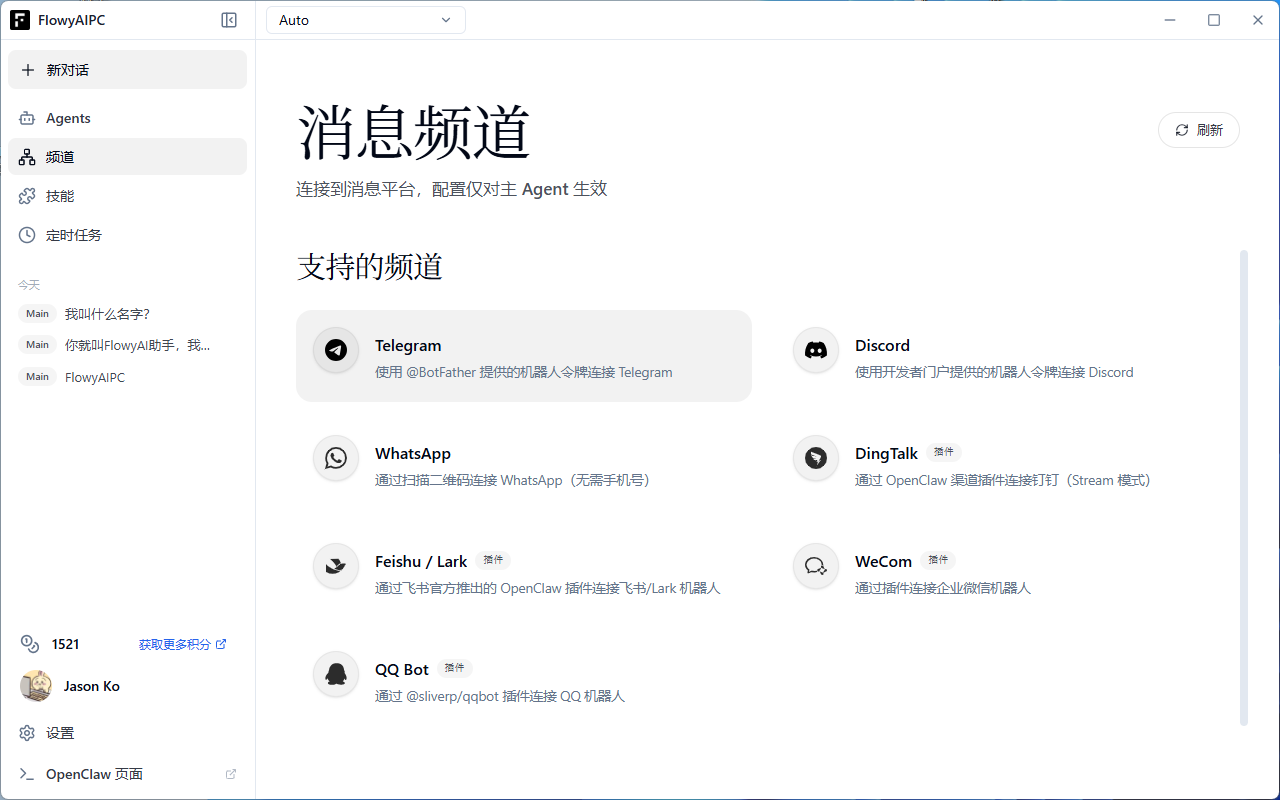Click the Feishu / Lark bird icon
Viewport: 1280px width, 800px height.
tap(336, 566)
